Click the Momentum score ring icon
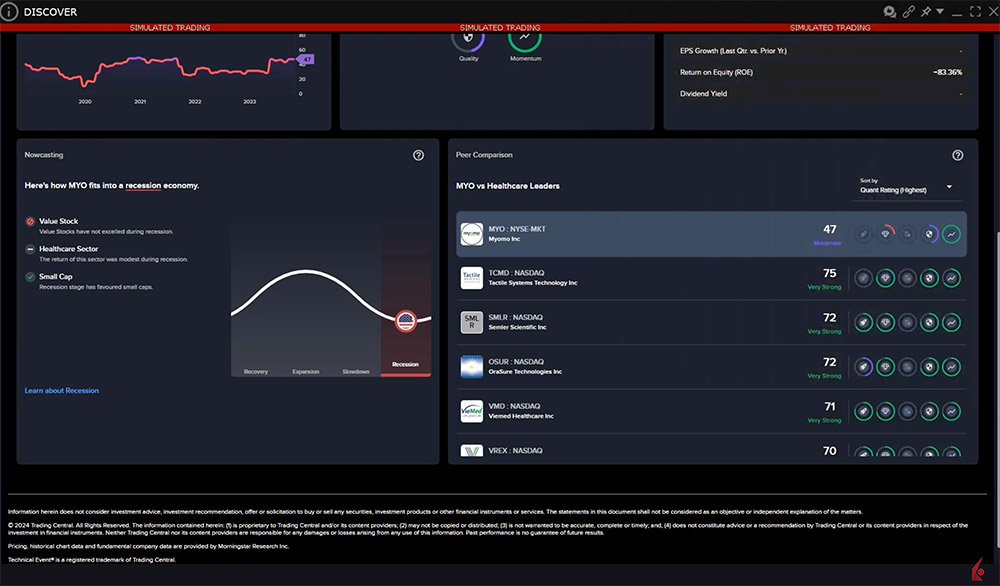This screenshot has height=586, width=1000. coord(524,37)
